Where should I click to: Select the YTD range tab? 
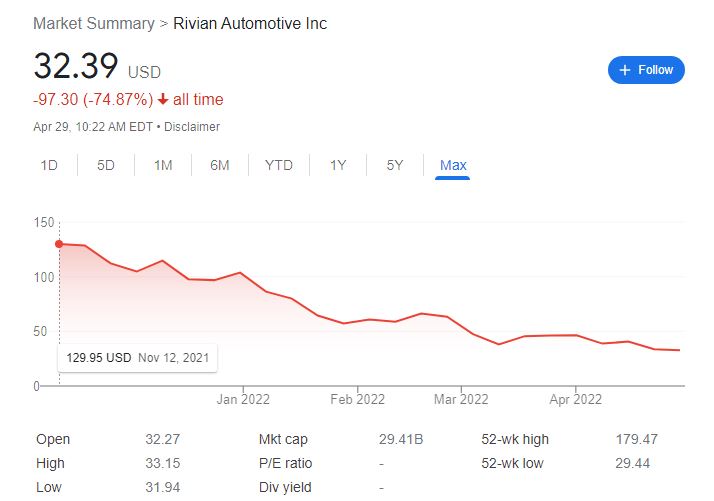click(279, 165)
